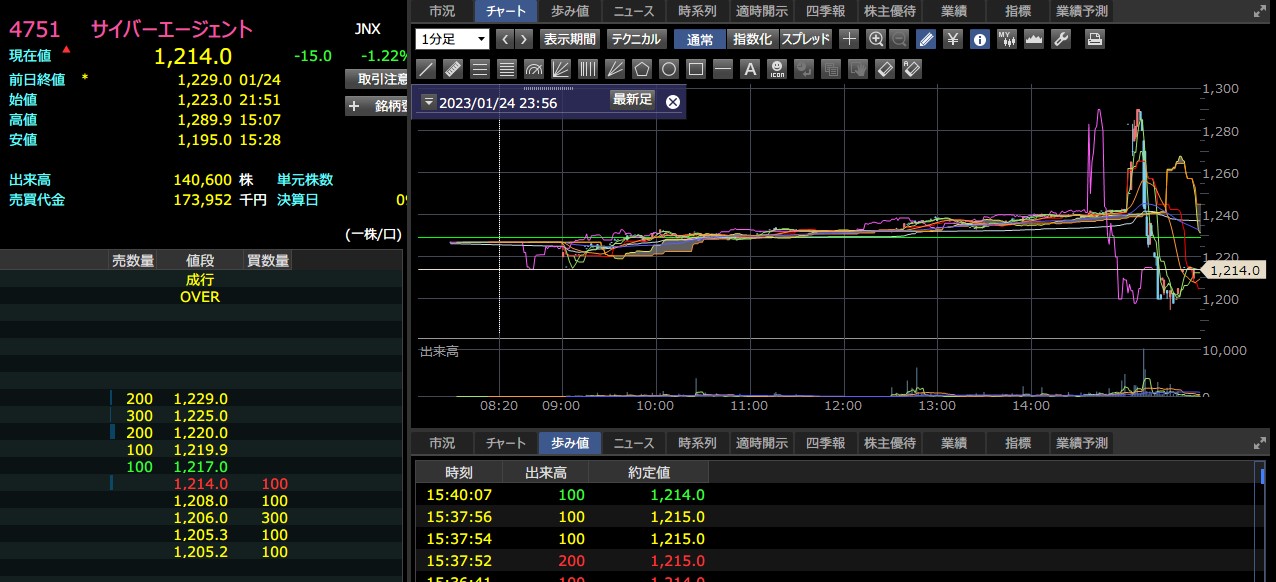Select the pentagon shape tool
Screen dimensions: 1276x582
coord(641,69)
